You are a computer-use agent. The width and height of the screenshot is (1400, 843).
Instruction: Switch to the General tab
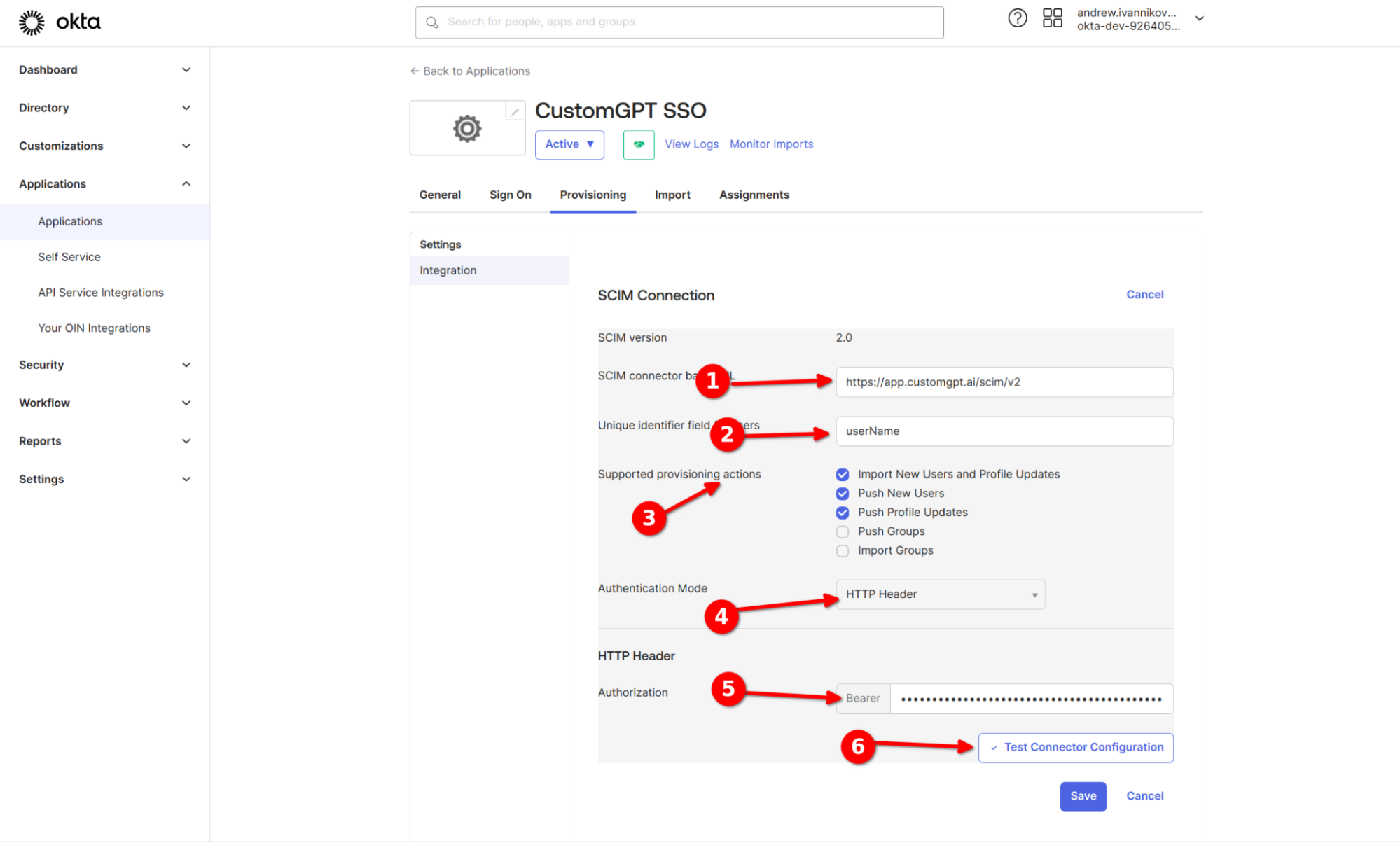(x=440, y=195)
